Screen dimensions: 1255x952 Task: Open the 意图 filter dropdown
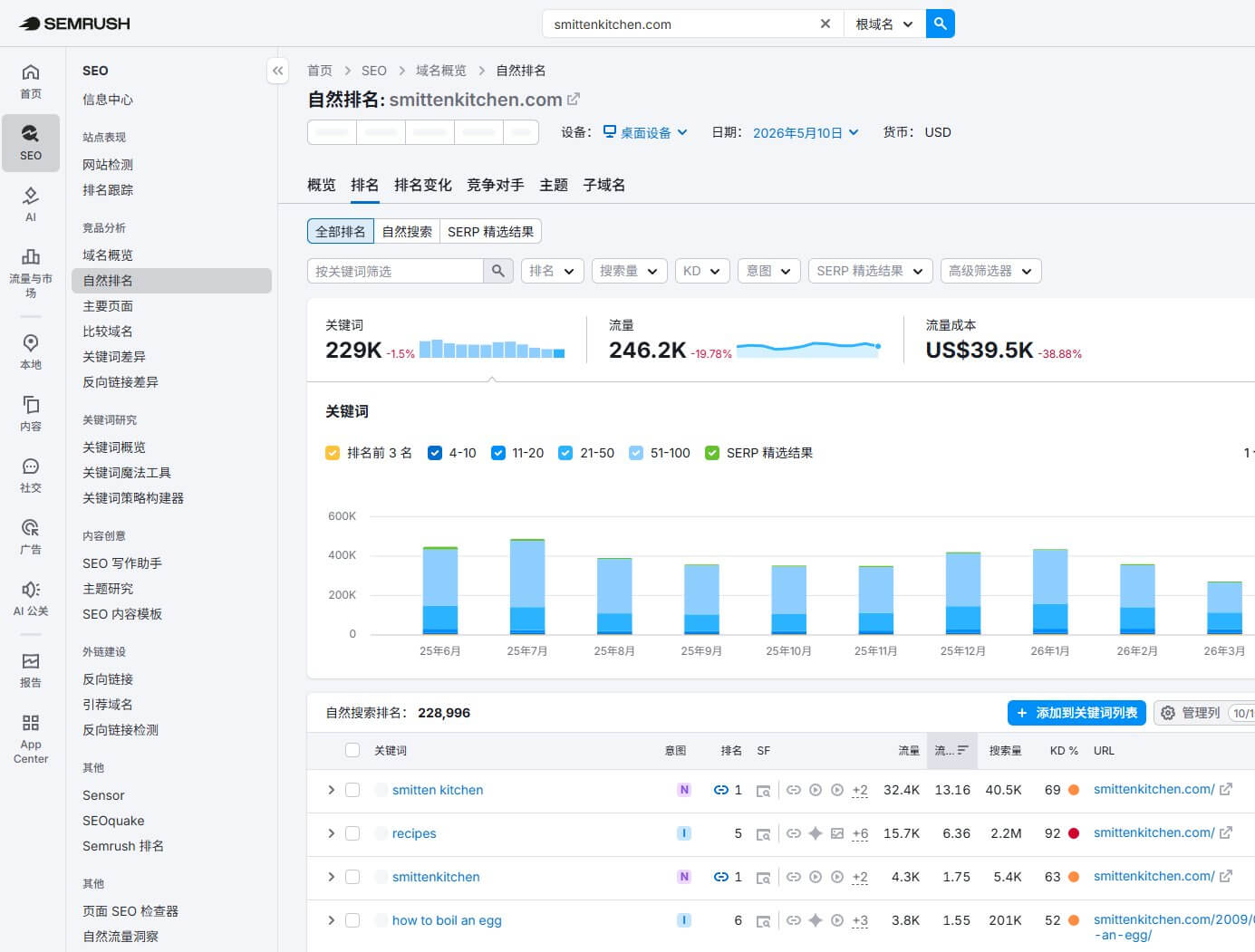tap(769, 271)
